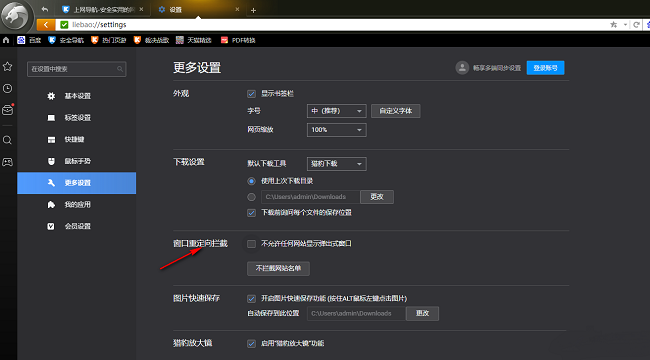Click the blue 登录账号 button
Screen dimensions: 650x360
pos(545,68)
